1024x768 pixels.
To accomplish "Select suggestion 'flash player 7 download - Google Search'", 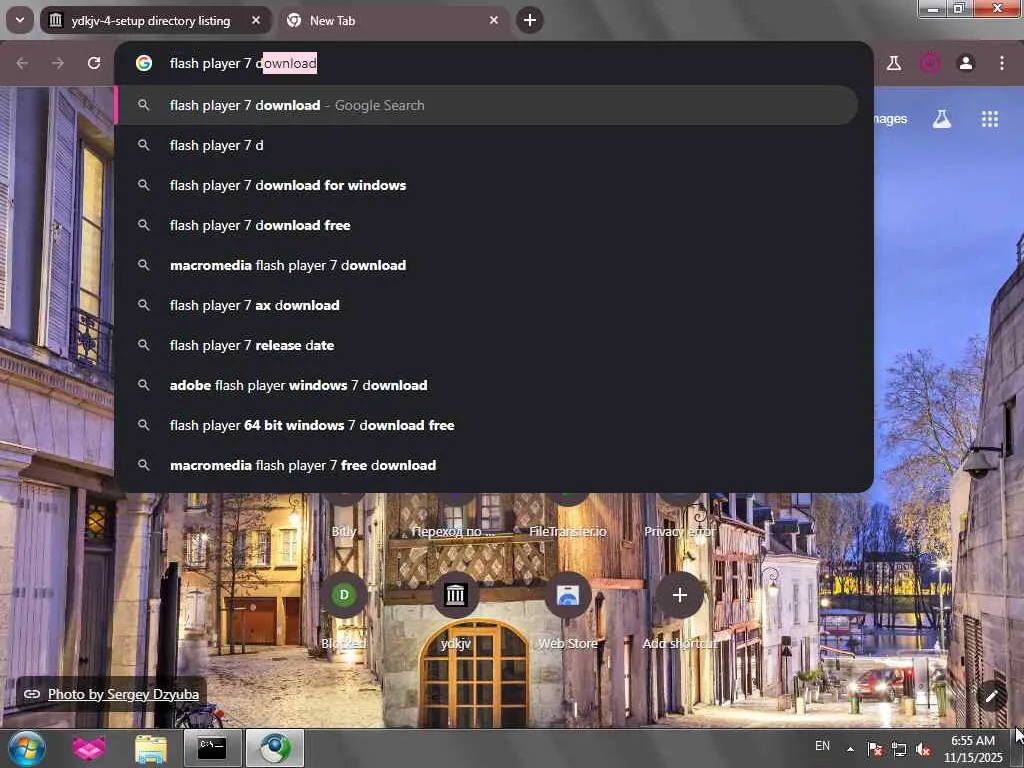I will (487, 105).
